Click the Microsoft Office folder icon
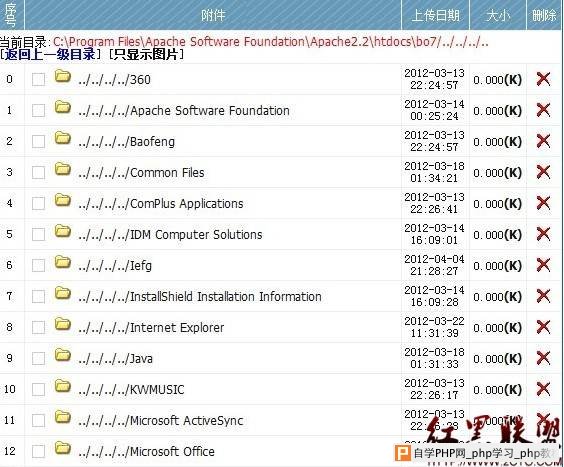 [x=63, y=448]
